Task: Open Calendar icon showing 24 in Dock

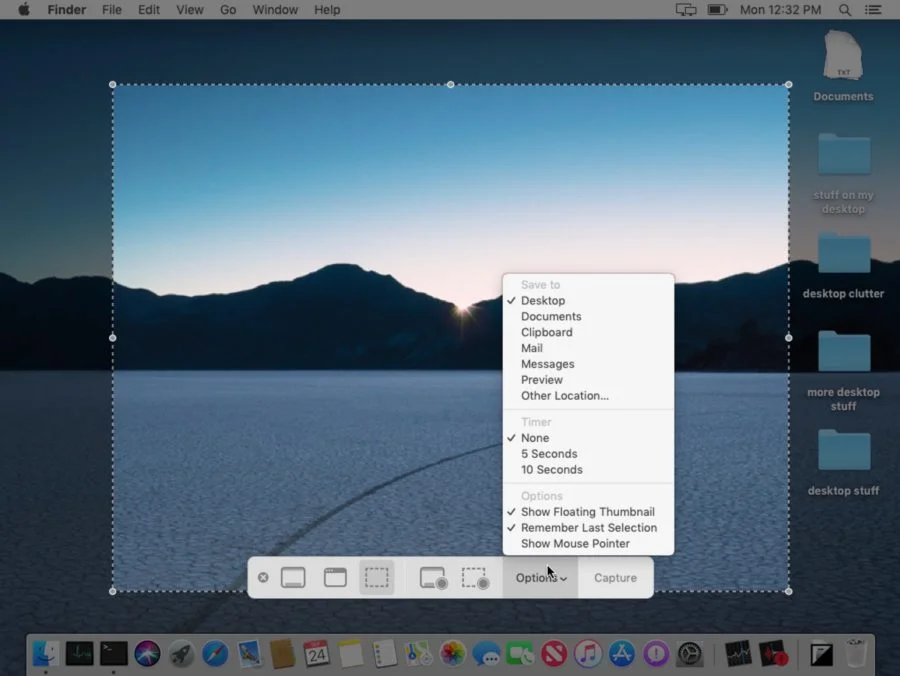Action: point(317,654)
